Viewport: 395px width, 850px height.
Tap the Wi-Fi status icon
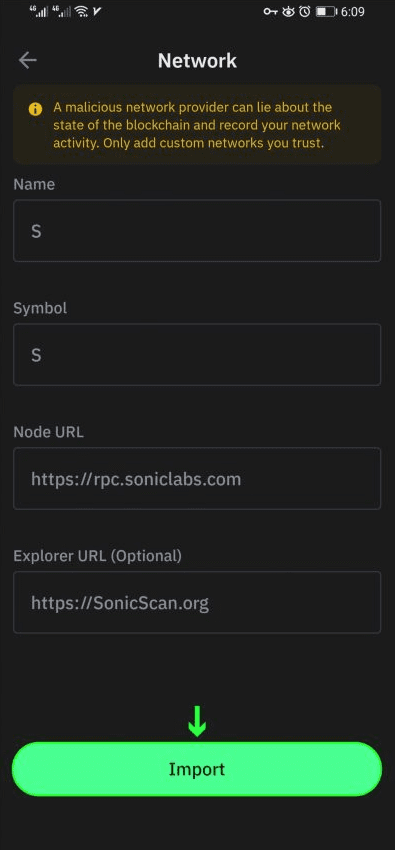(x=81, y=11)
